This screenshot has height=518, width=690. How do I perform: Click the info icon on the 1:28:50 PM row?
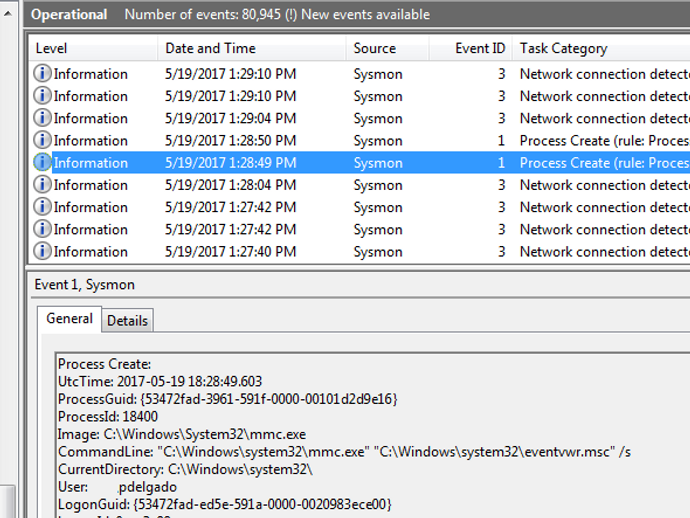(x=42, y=141)
